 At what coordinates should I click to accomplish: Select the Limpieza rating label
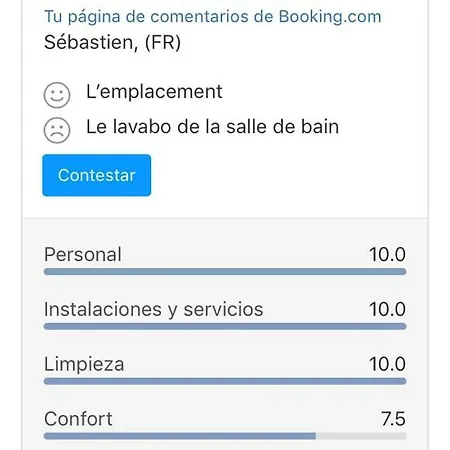[x=84, y=364]
